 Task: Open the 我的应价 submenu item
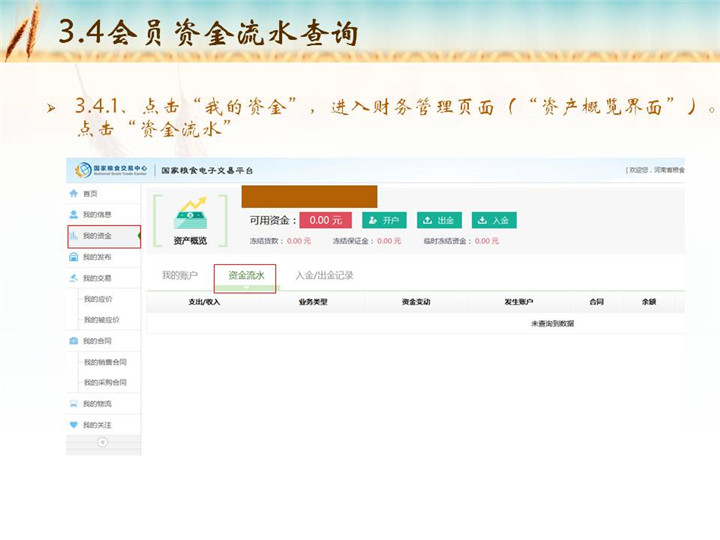pyautogui.click(x=98, y=299)
